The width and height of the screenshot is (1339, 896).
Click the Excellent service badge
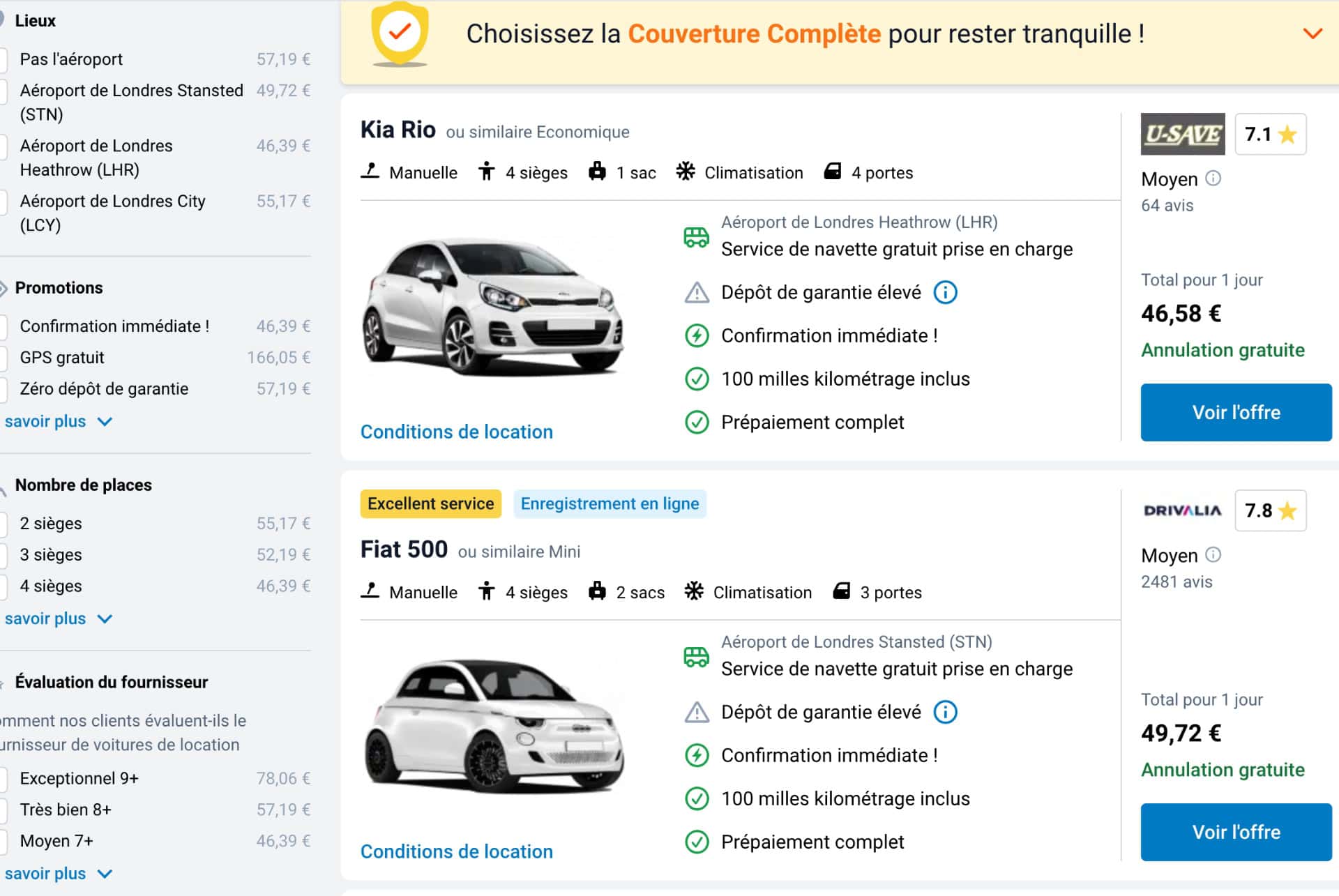pyautogui.click(x=430, y=503)
